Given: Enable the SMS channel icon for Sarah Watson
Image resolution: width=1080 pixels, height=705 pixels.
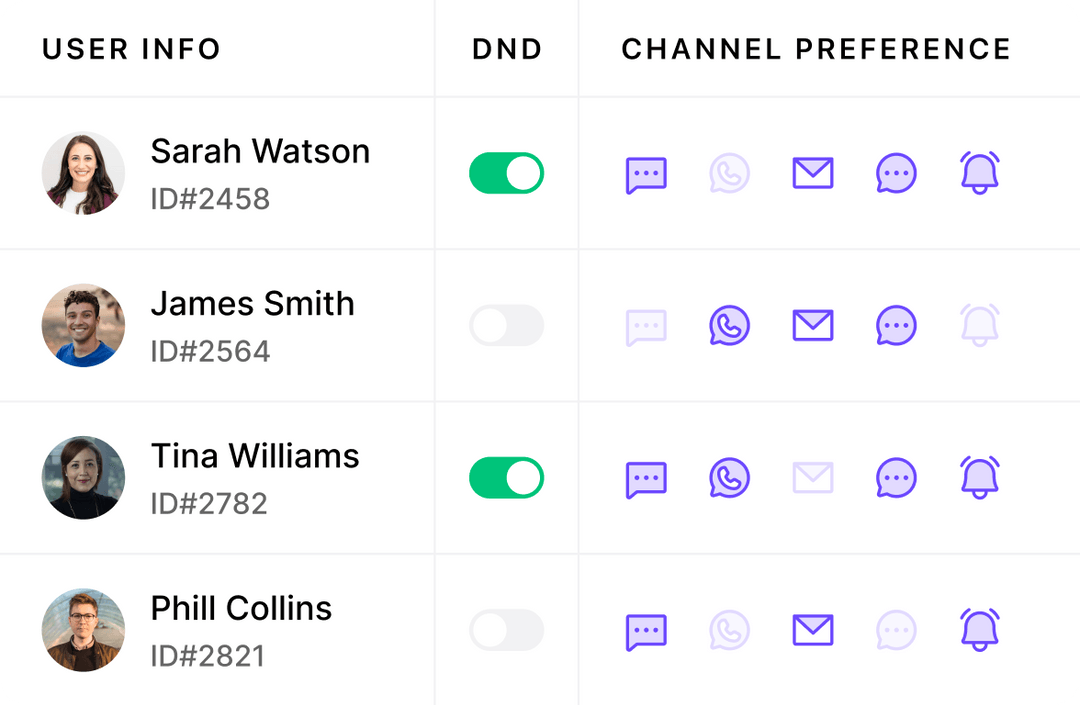Looking at the screenshot, I should [x=646, y=173].
